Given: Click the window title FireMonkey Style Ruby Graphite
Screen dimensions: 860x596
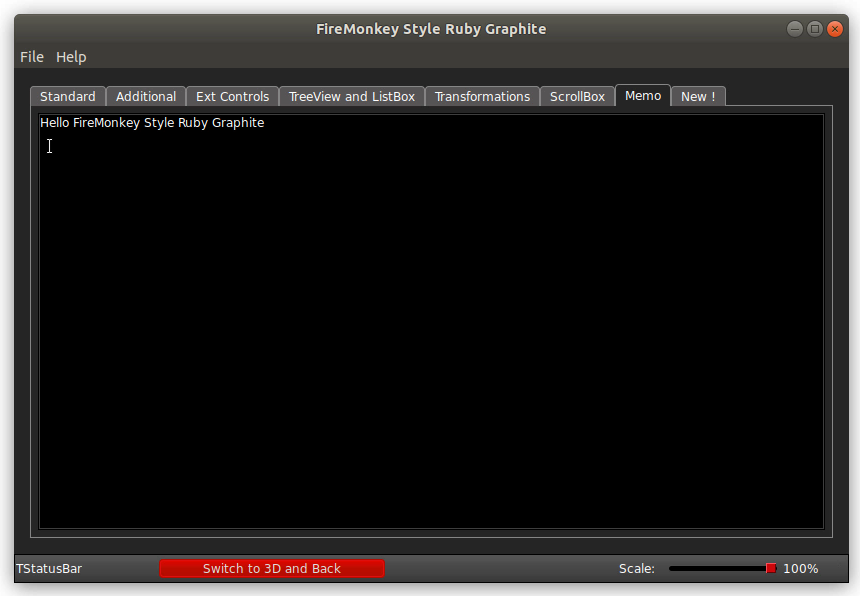Looking at the screenshot, I should (431, 29).
